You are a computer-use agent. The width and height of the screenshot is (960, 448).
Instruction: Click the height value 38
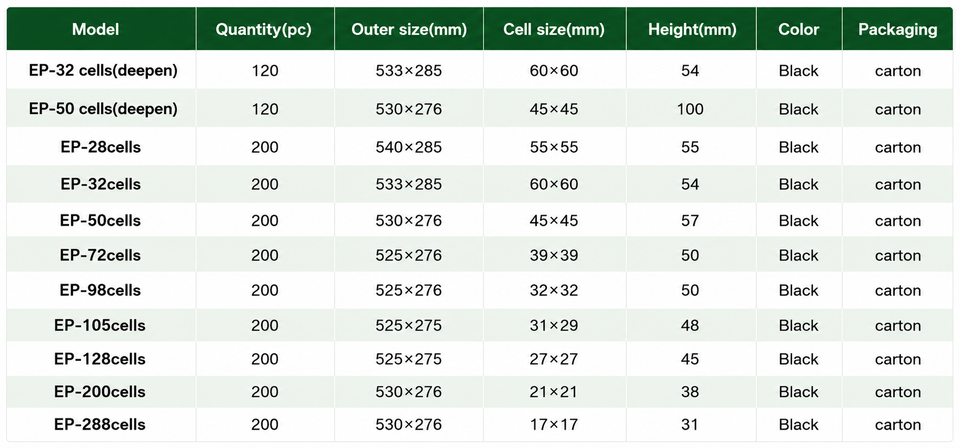coord(690,391)
